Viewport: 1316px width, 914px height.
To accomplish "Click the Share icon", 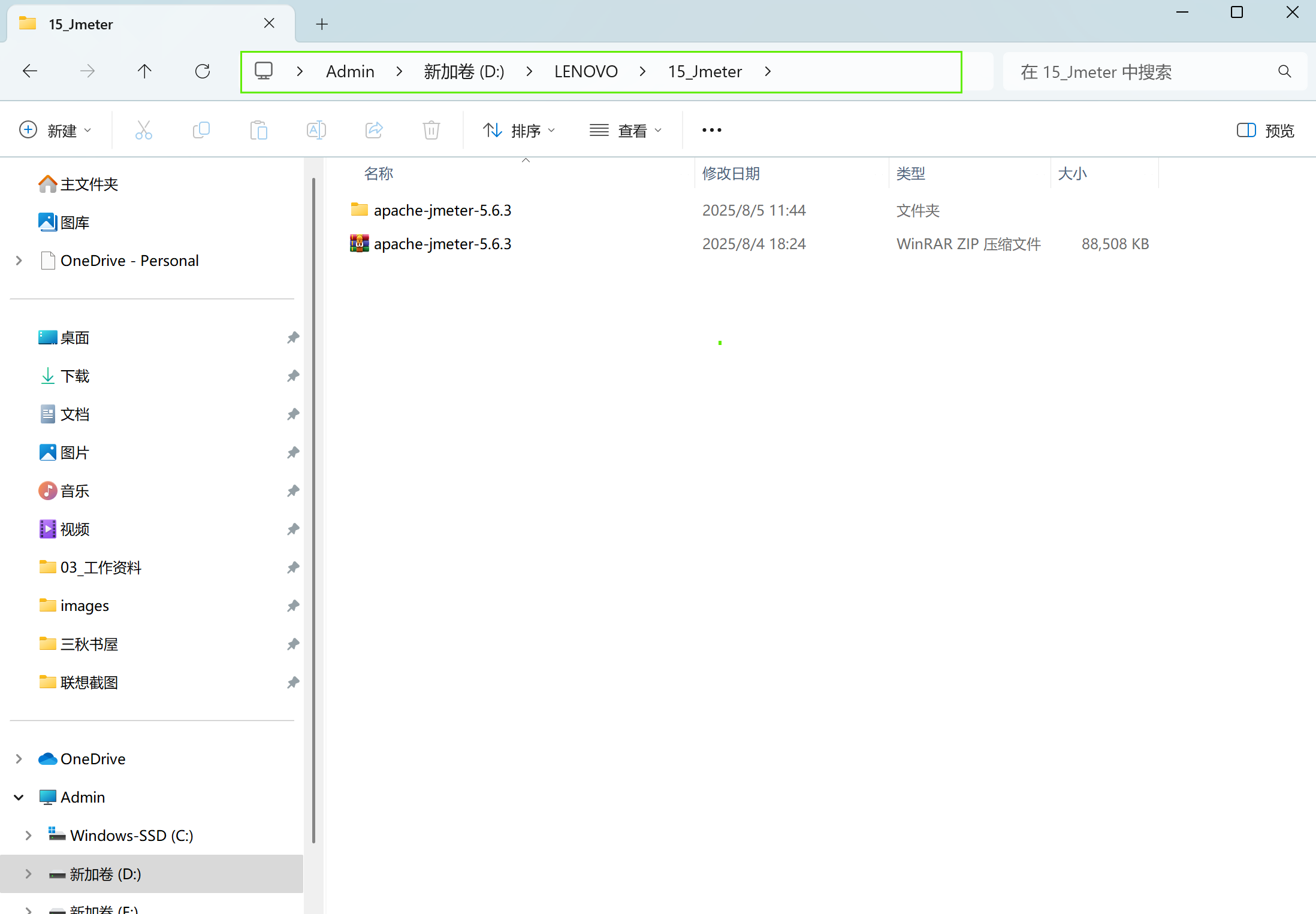I will point(374,130).
